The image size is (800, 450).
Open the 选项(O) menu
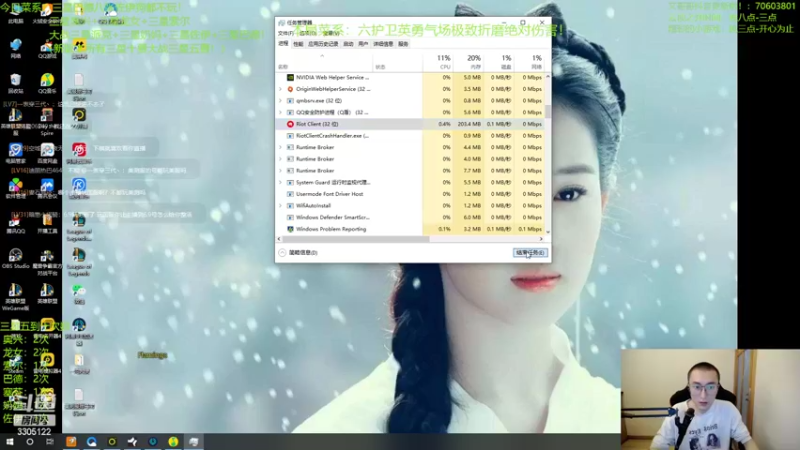coord(308,33)
